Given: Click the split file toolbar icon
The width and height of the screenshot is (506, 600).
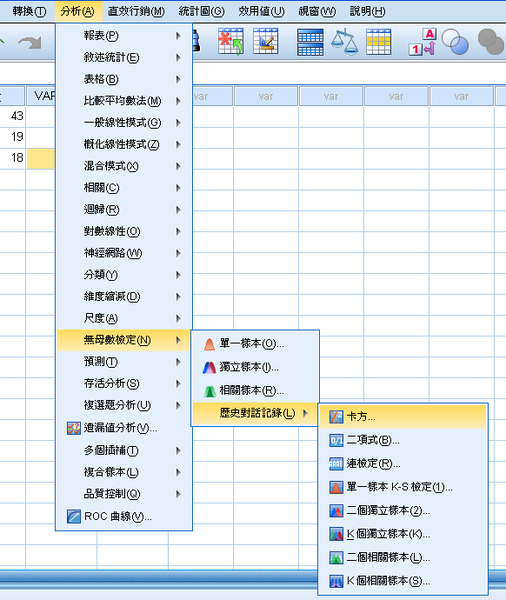Looking at the screenshot, I should coord(310,42).
